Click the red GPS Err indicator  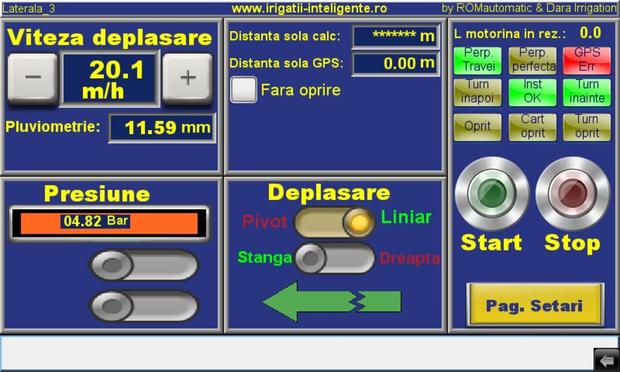[587, 60]
